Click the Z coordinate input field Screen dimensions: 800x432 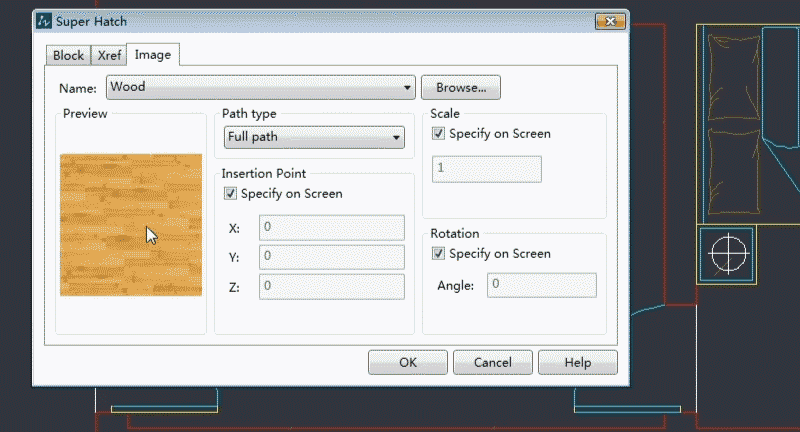[x=331, y=287]
